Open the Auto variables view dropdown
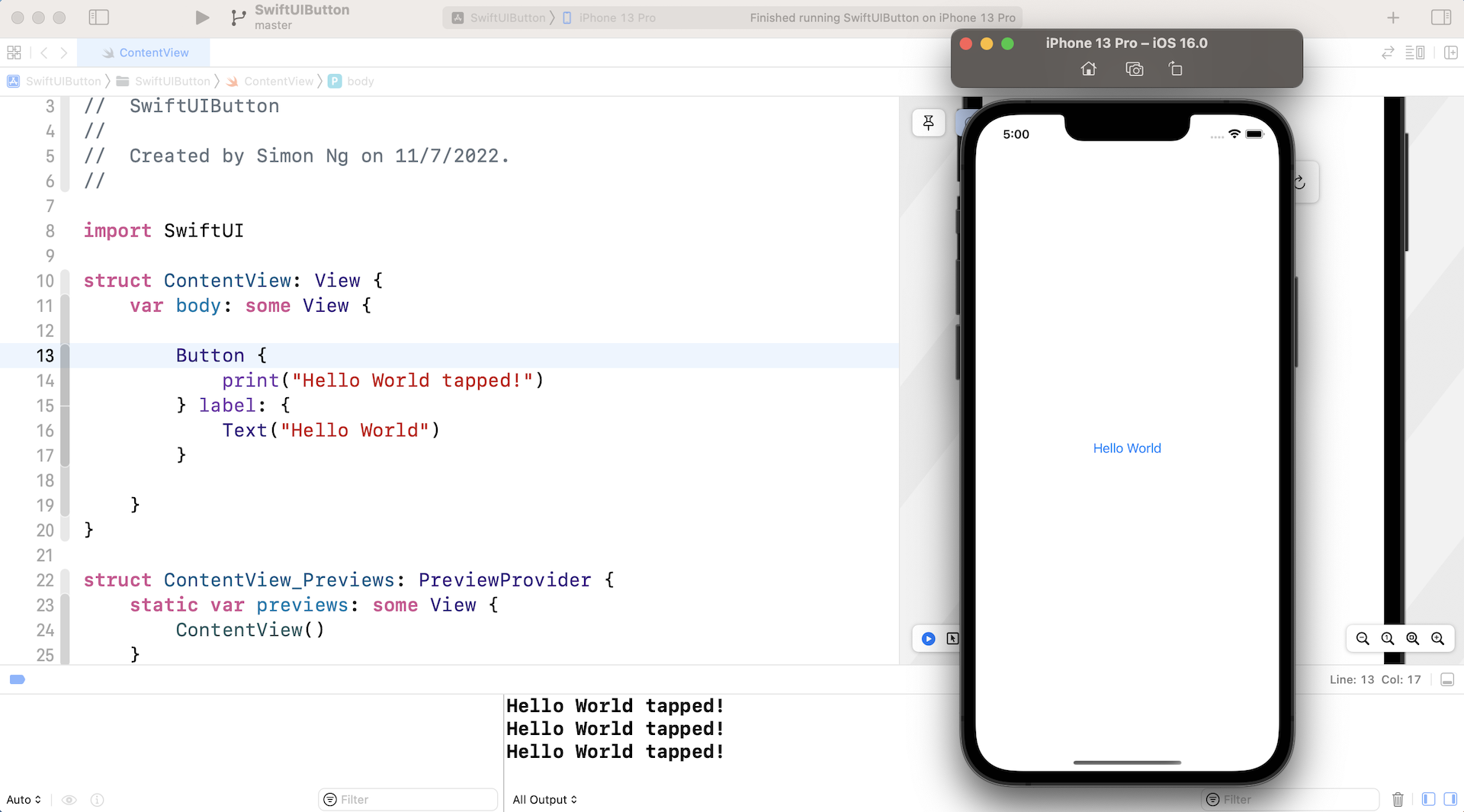 coord(24,800)
